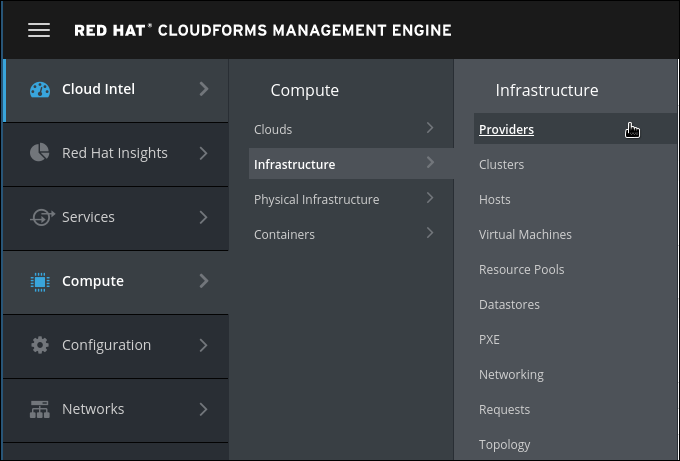The image size is (680, 461).
Task: Open the PXE page
Action: pyautogui.click(x=489, y=340)
